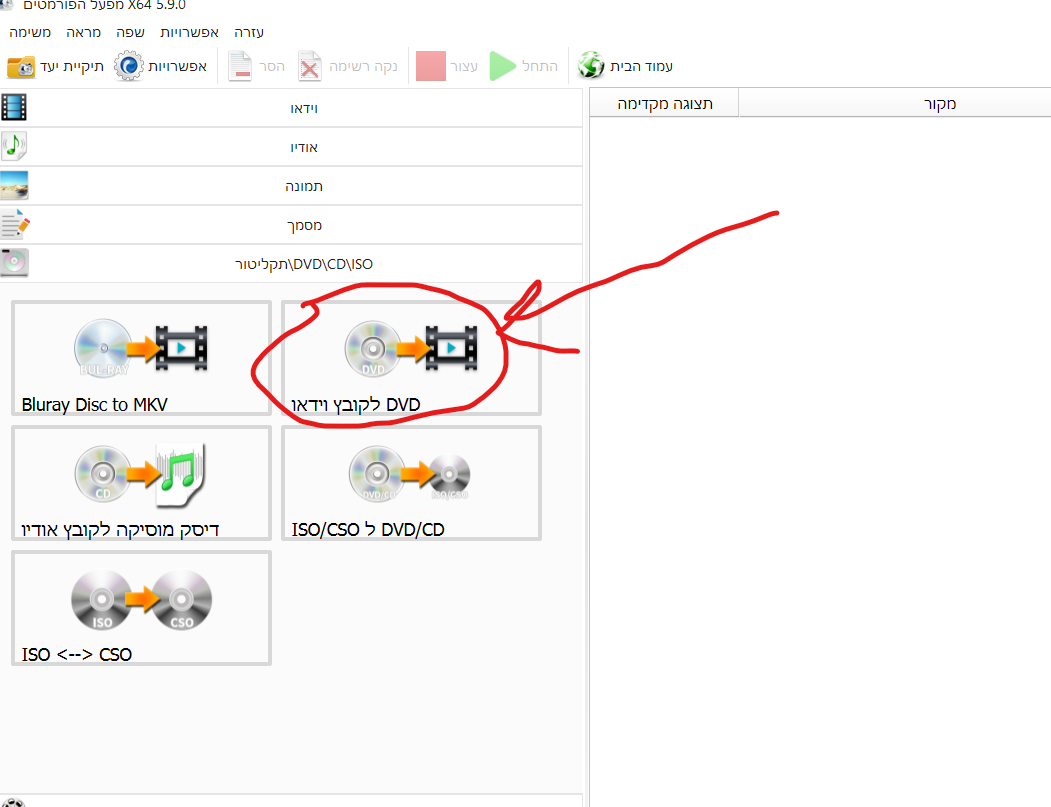Screen dimensions: 1051x807
Task: Click the output folder icon (תיקיית יעד)
Action: coord(21,66)
